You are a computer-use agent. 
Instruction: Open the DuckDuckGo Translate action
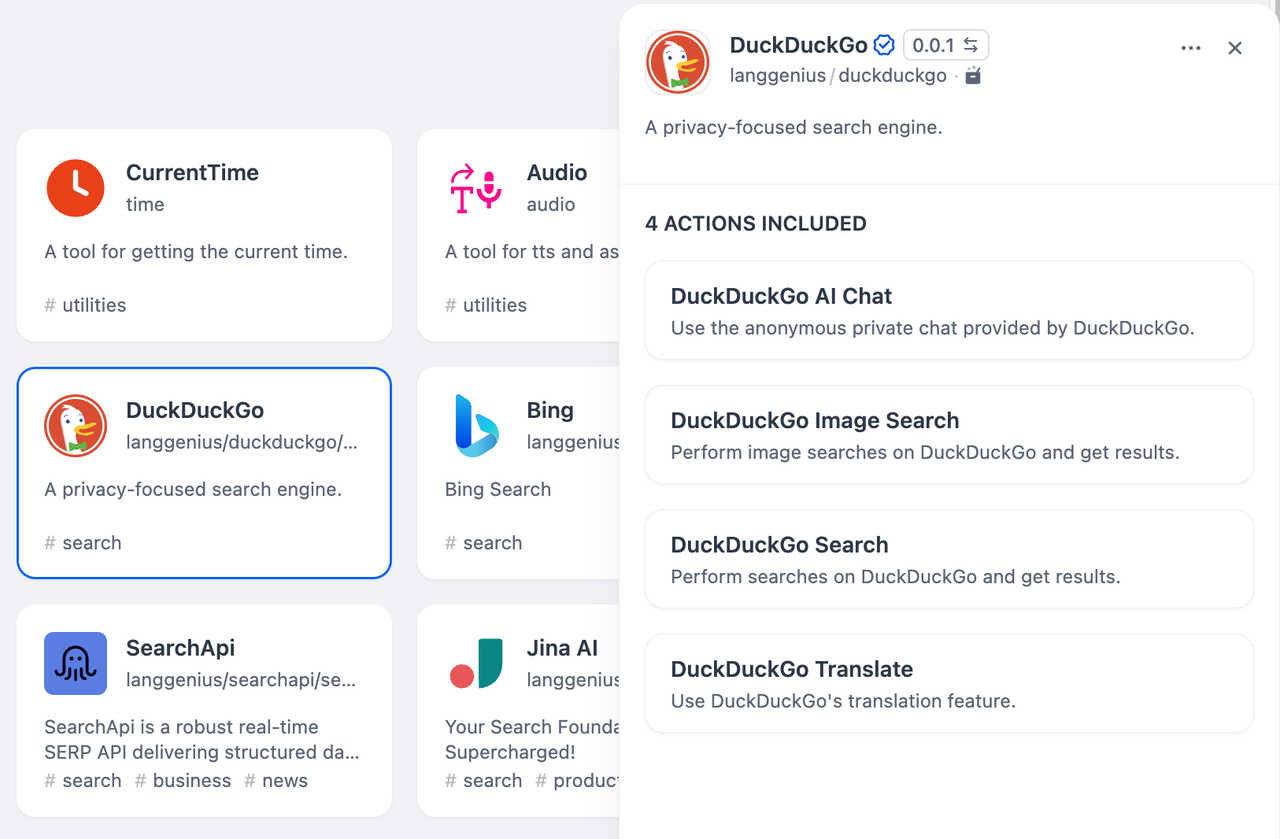[x=948, y=683]
